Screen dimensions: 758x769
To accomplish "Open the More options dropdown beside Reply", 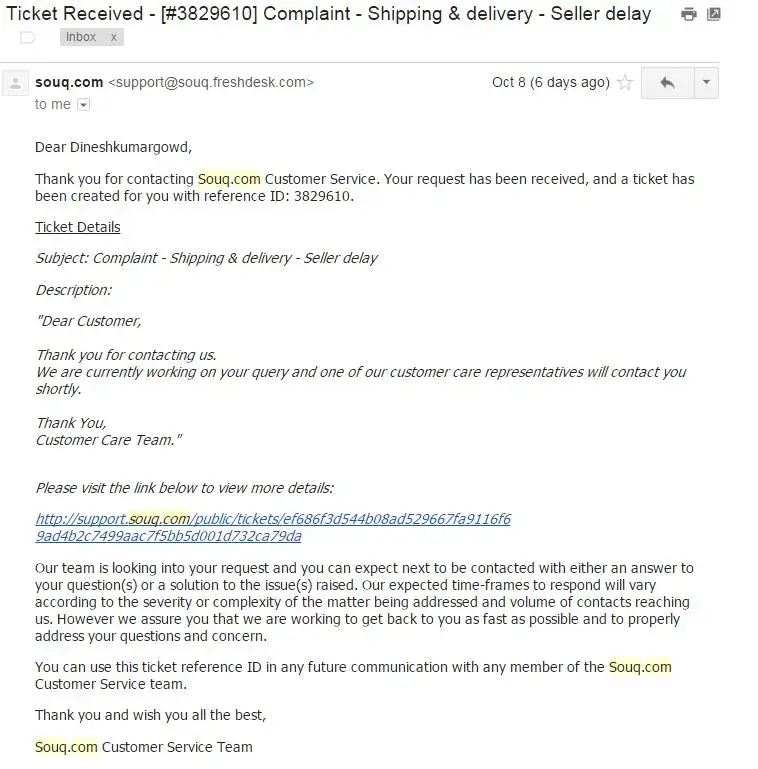I will [x=706, y=83].
